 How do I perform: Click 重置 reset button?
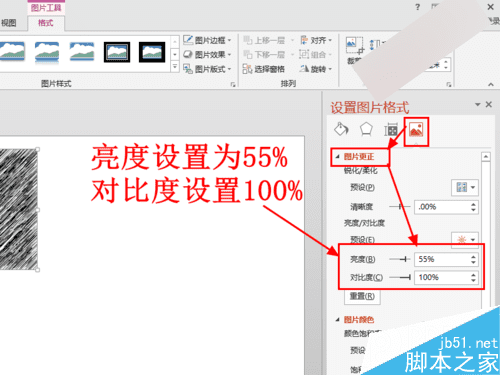point(362,296)
